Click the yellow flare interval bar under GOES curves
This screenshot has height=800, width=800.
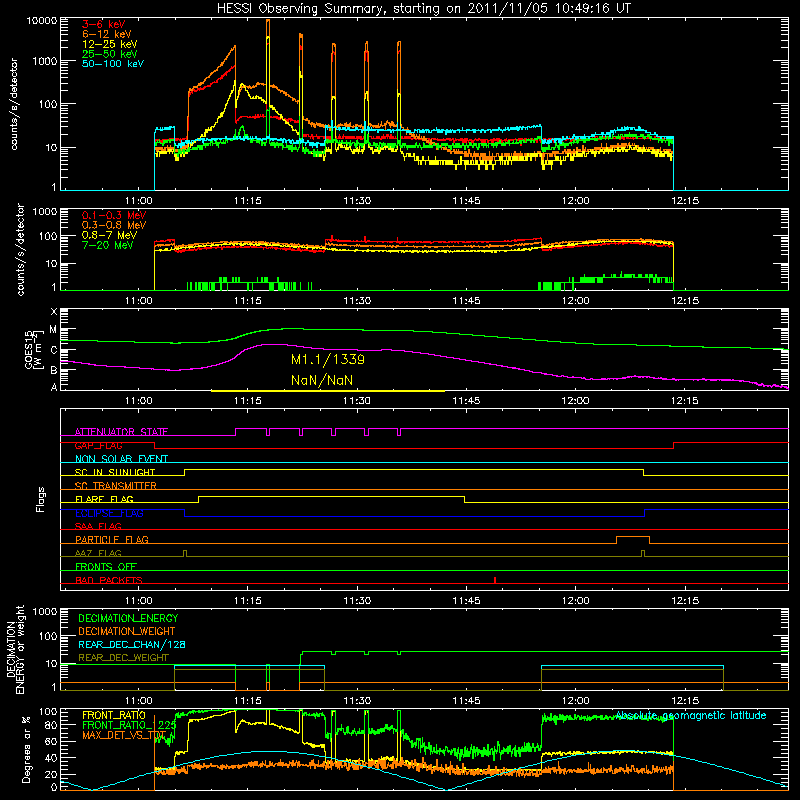[328, 391]
